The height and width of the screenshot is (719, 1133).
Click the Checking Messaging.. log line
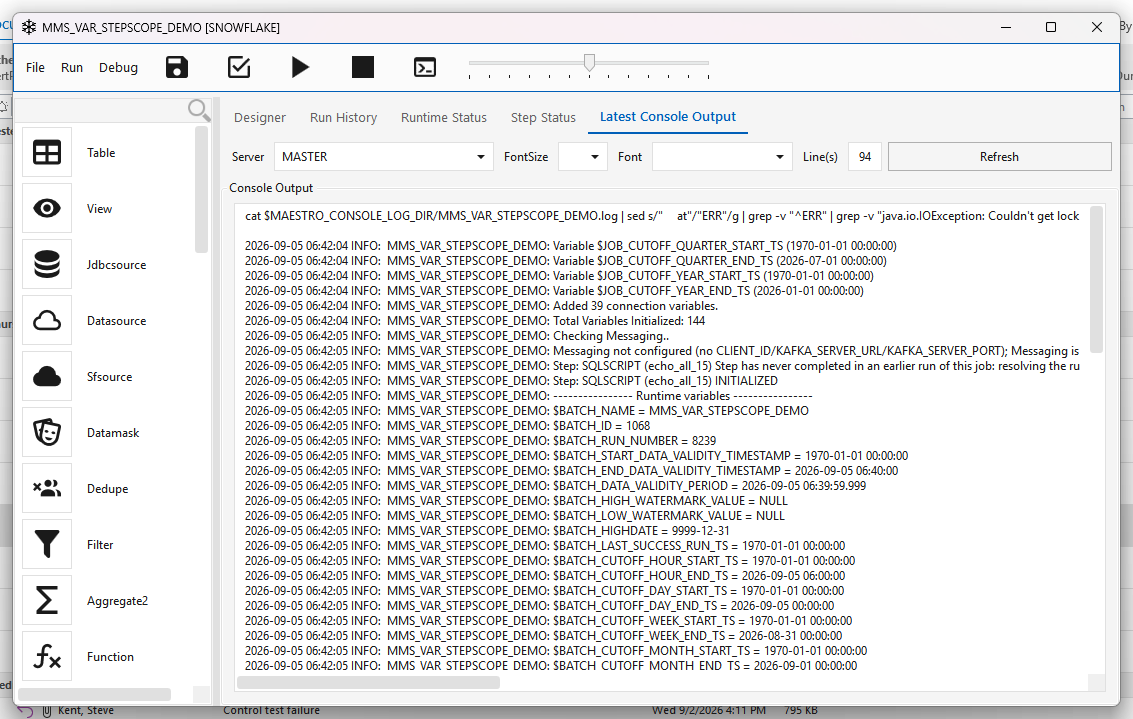point(457,336)
